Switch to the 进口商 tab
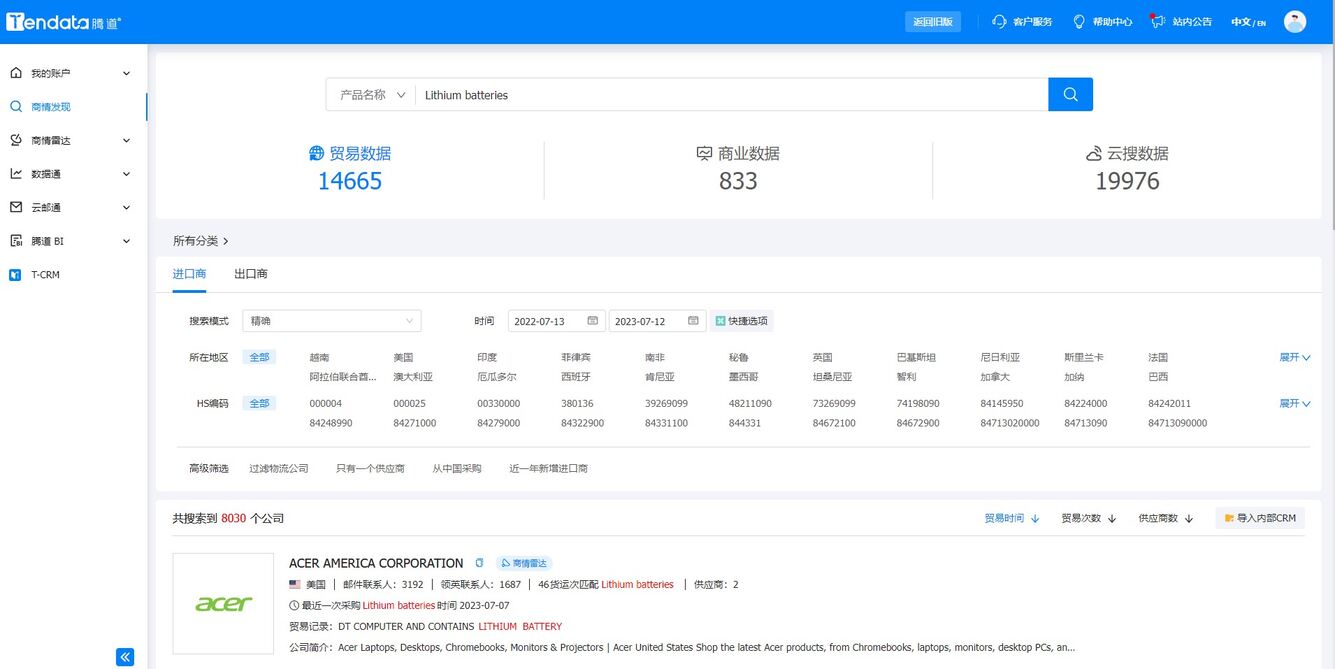Image resolution: width=1335 pixels, height=669 pixels. point(189,273)
